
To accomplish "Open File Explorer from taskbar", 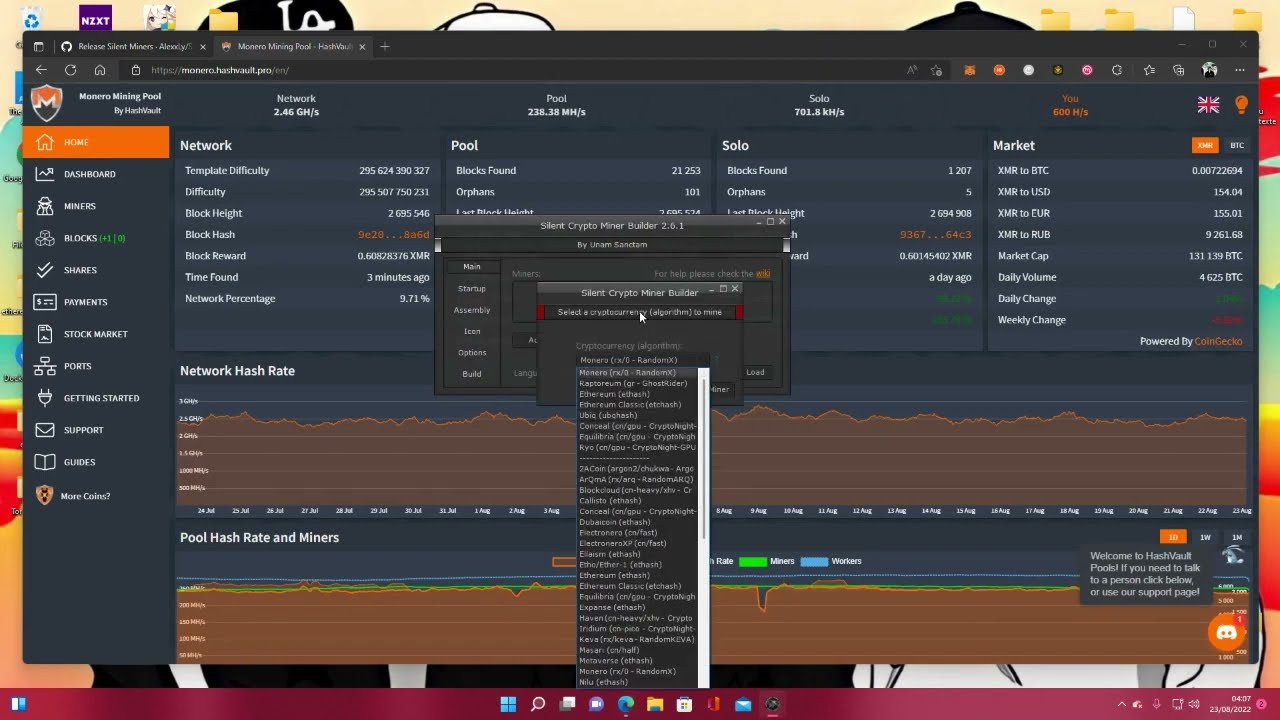I will point(655,704).
